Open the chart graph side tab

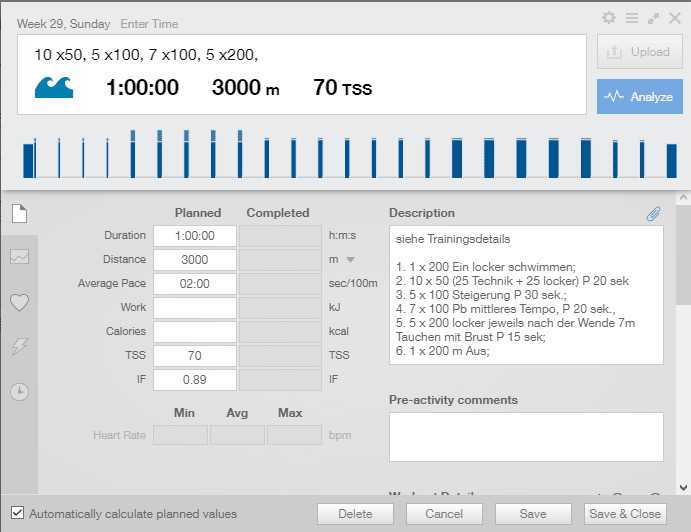pos(19,257)
